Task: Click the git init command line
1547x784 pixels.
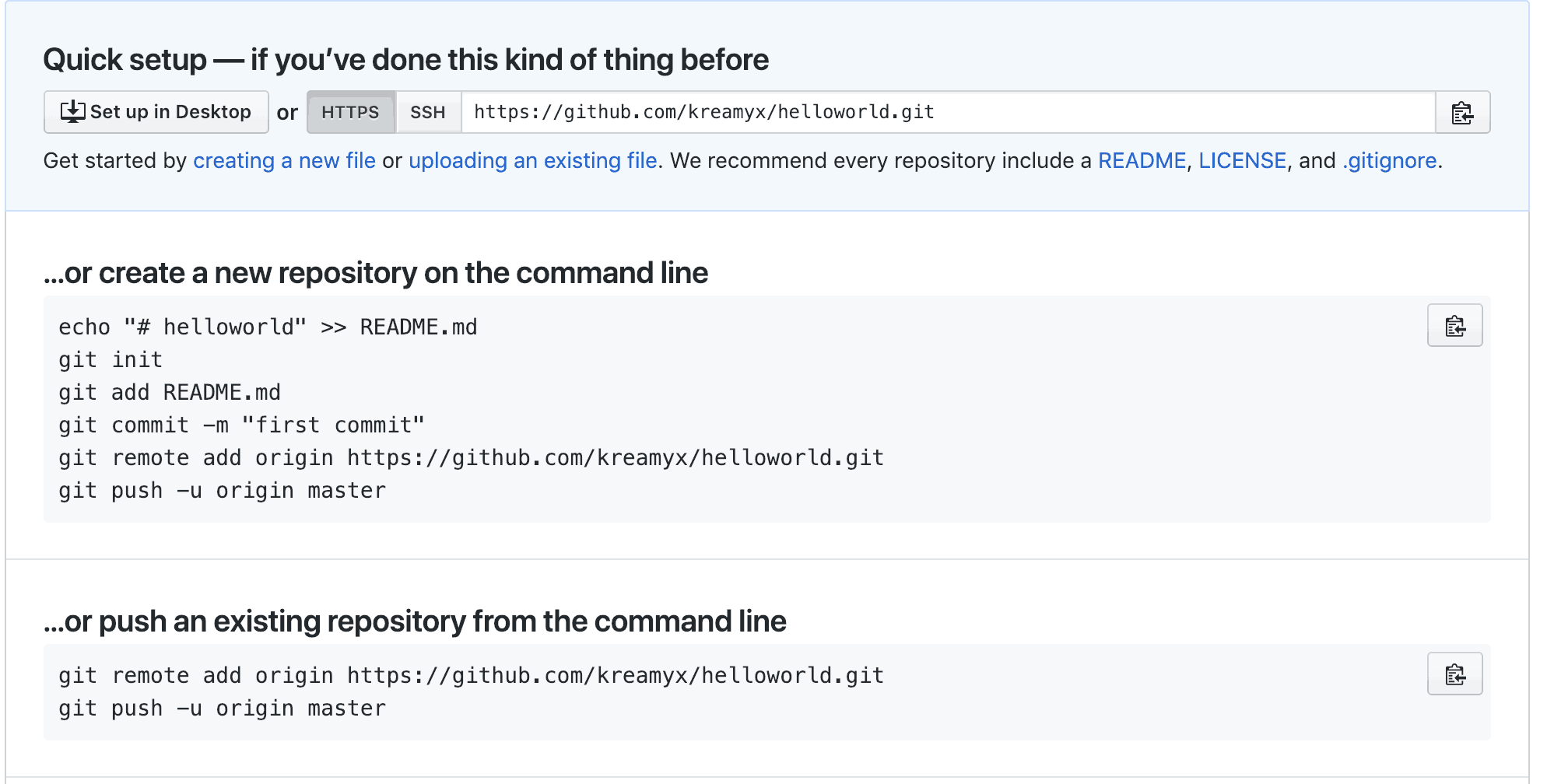Action: tap(110, 359)
